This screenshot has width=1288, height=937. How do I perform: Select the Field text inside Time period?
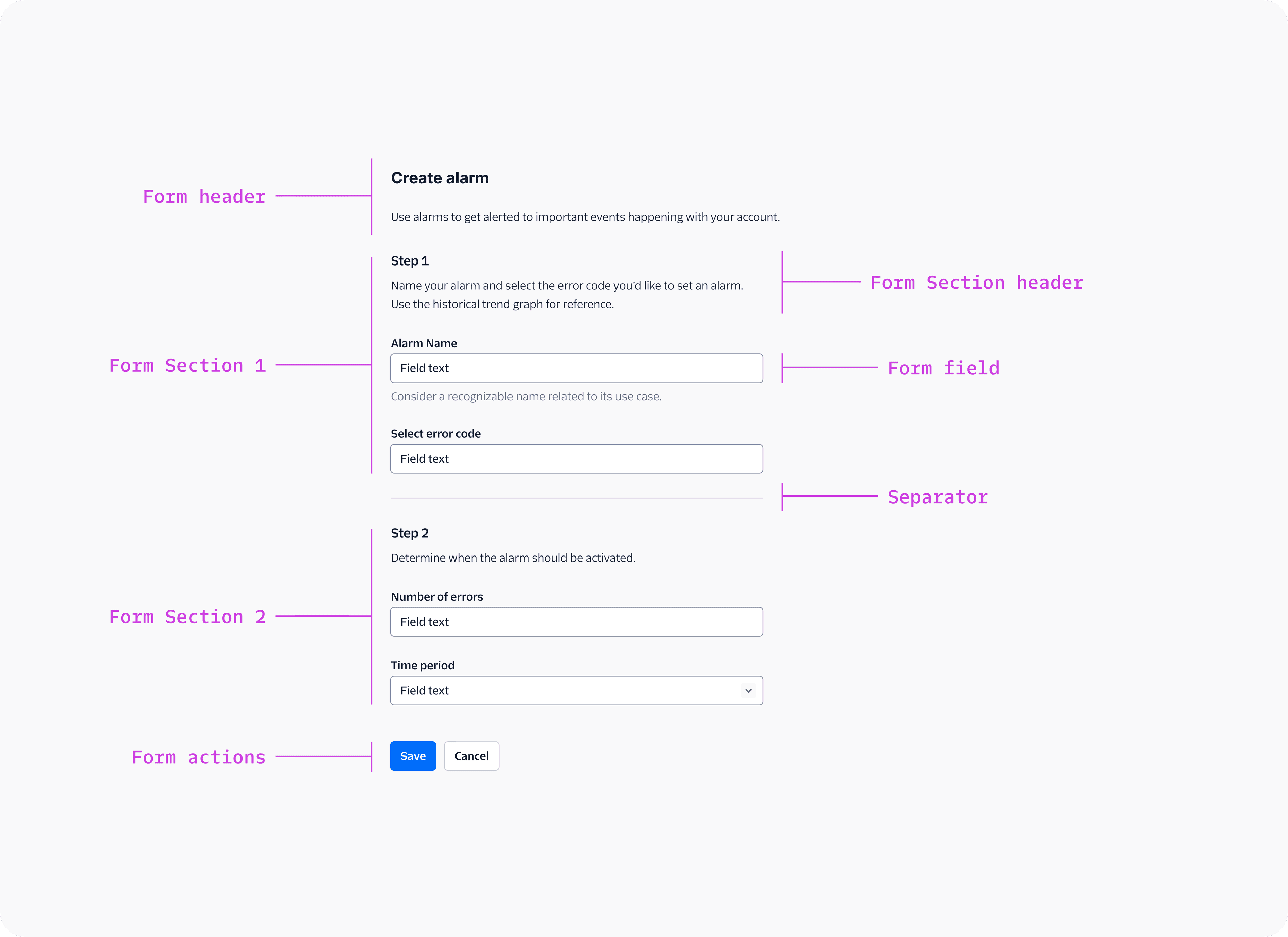(x=424, y=690)
